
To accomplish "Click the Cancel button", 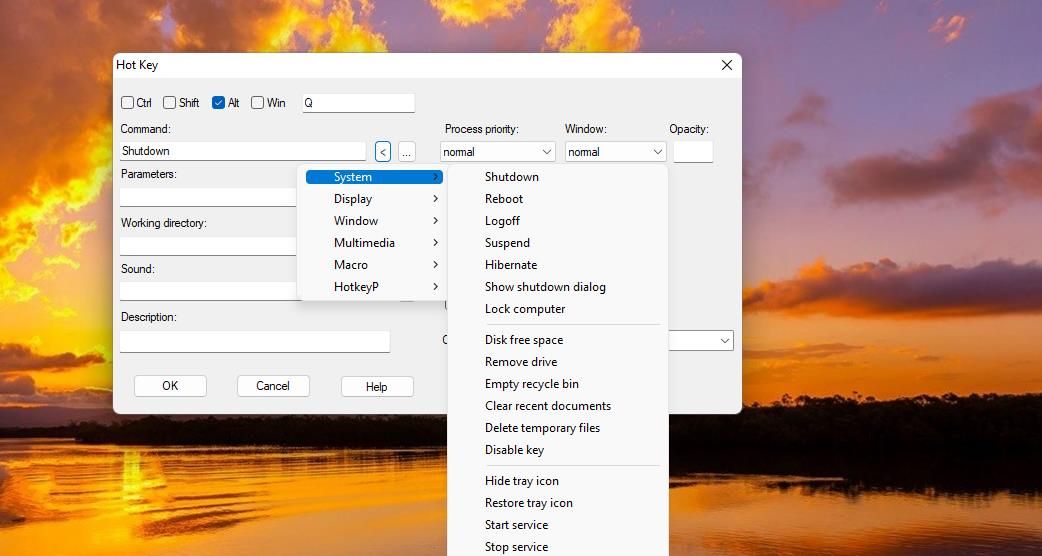I will [x=273, y=386].
